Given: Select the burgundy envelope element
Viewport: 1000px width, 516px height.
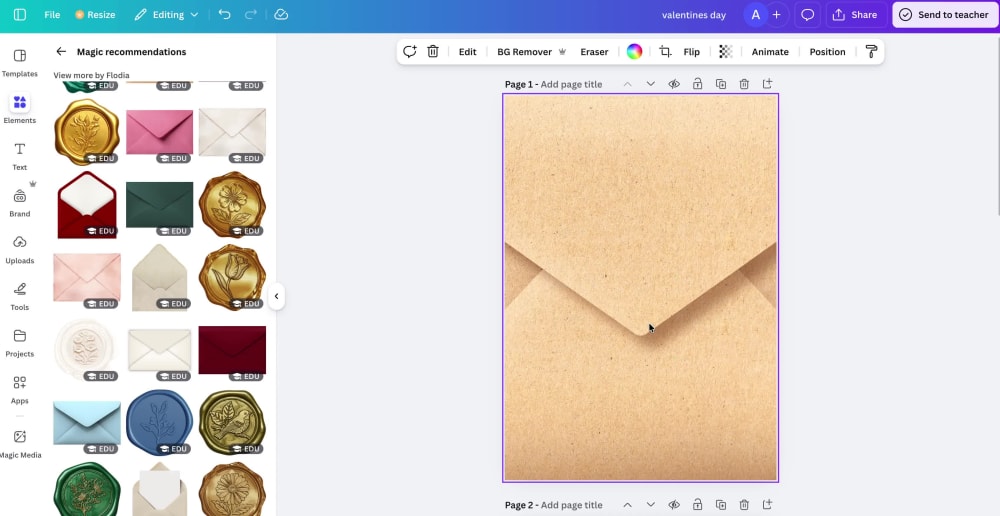Looking at the screenshot, I should click(232, 350).
